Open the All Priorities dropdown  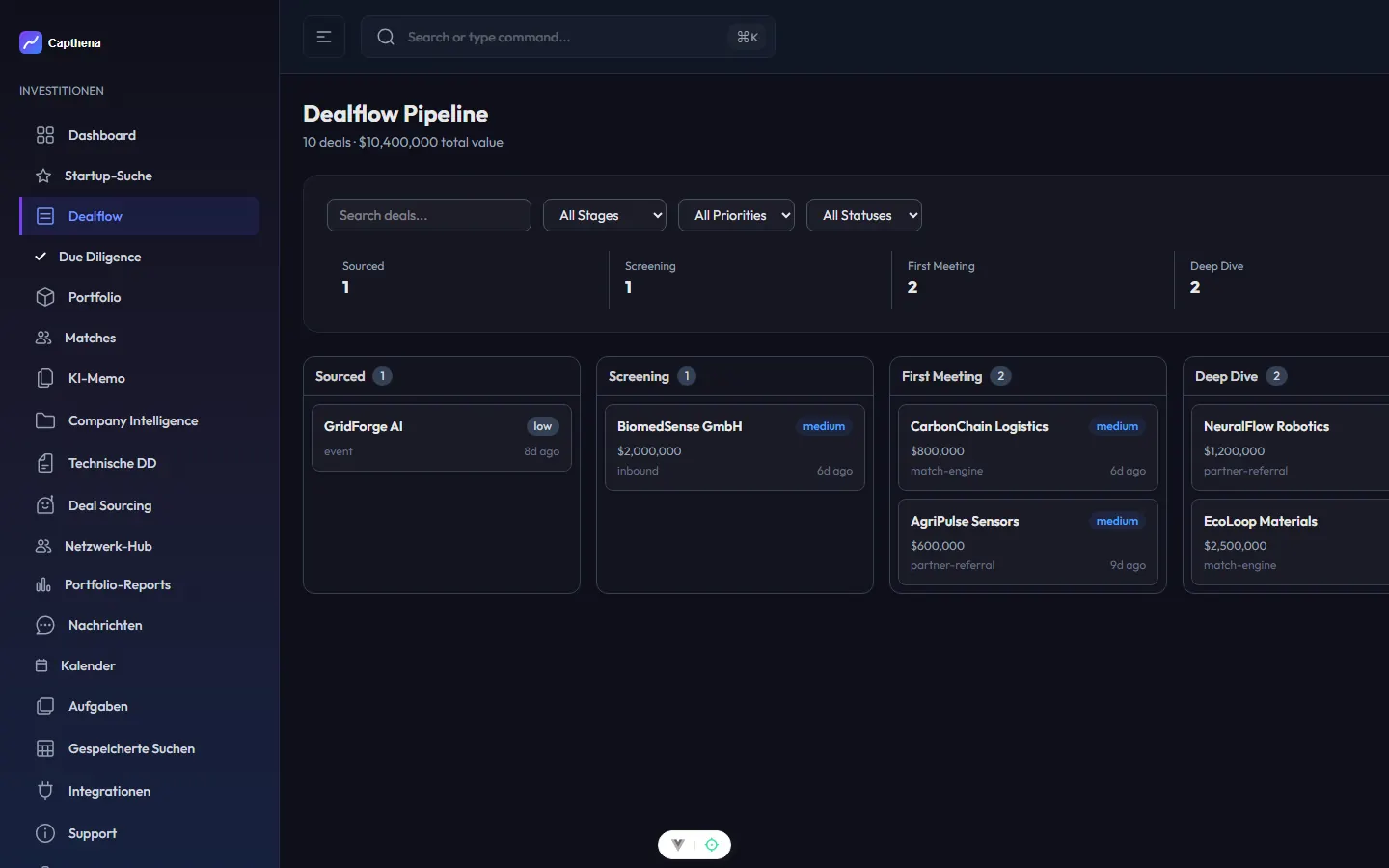[x=736, y=215]
